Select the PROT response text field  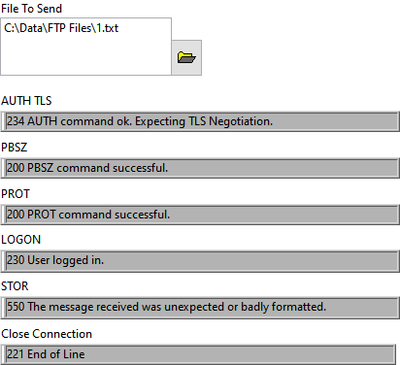[200, 214]
